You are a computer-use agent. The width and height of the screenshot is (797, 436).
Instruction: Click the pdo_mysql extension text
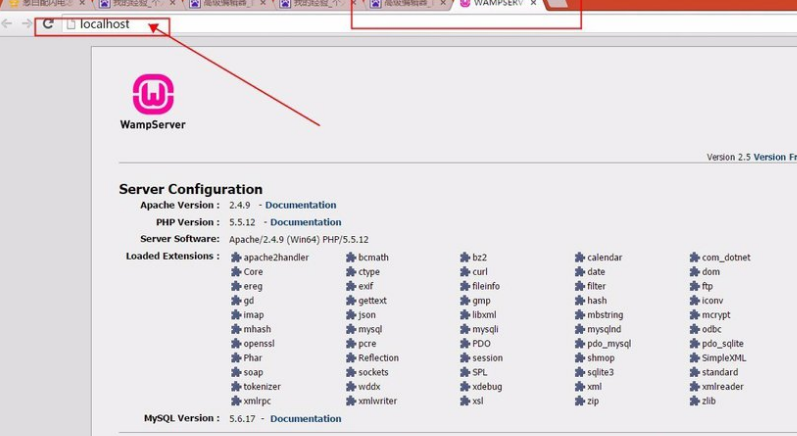point(609,344)
